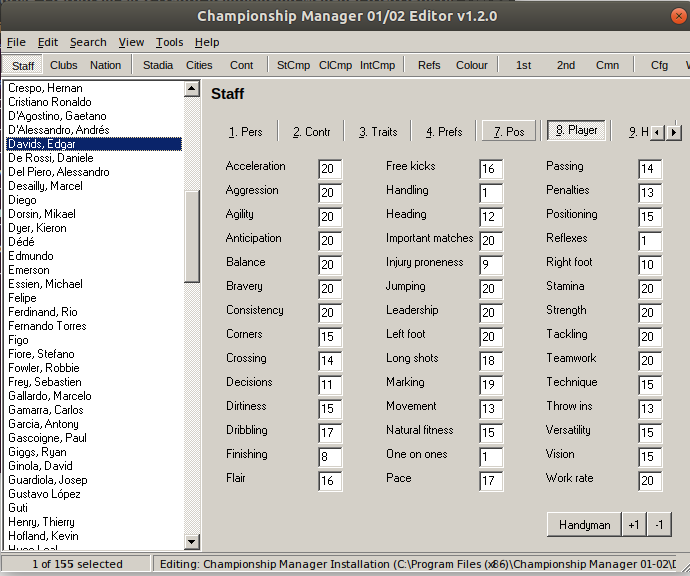
Task: Click the Decisions value field
Action: coord(330,385)
